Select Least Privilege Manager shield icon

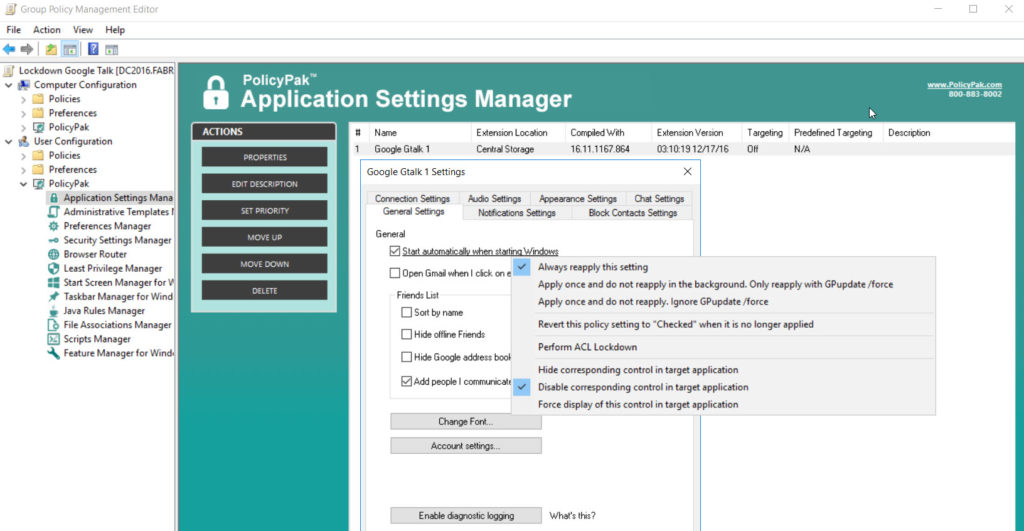(54, 268)
